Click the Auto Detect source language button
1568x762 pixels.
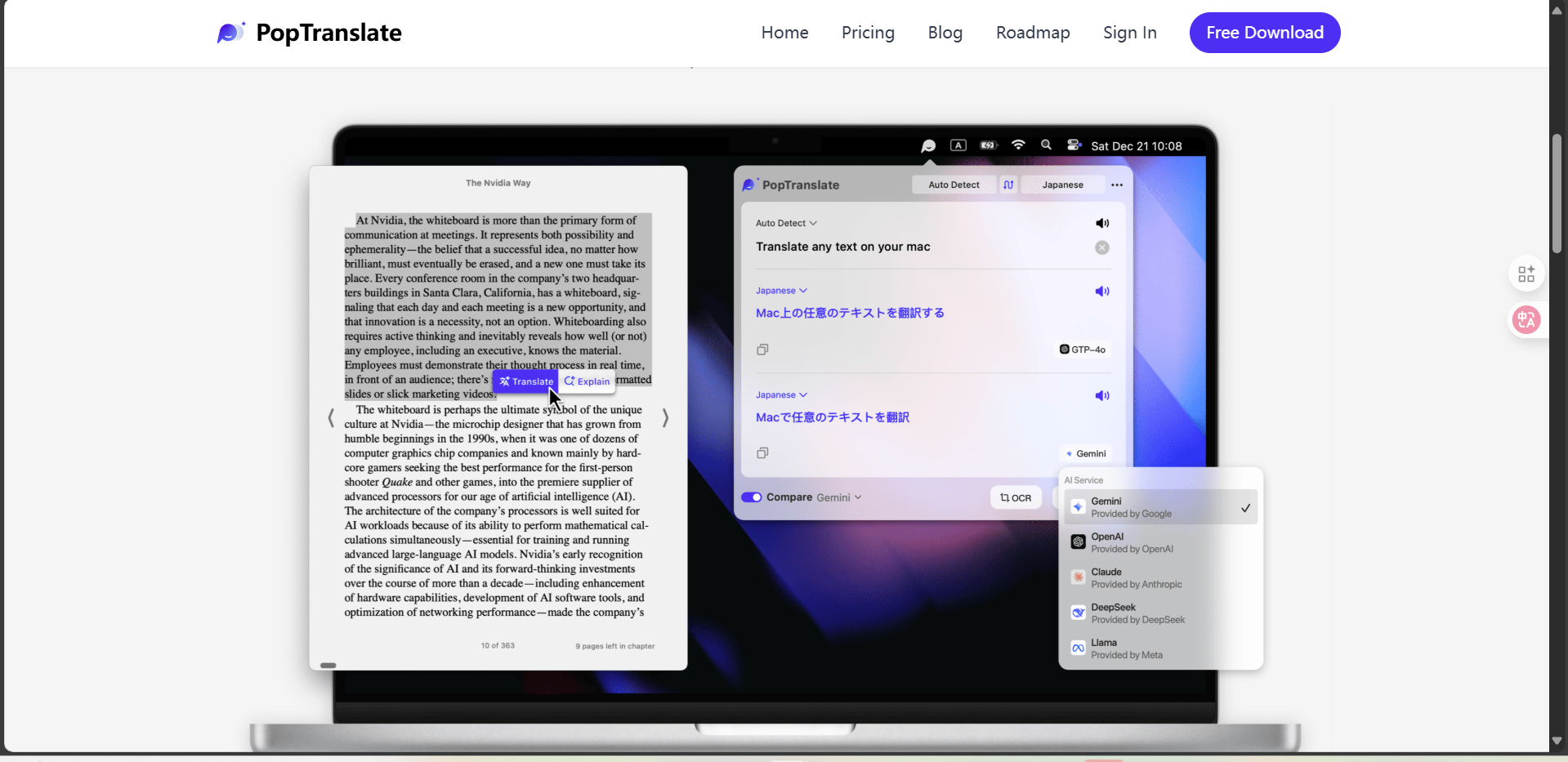pyautogui.click(x=954, y=185)
